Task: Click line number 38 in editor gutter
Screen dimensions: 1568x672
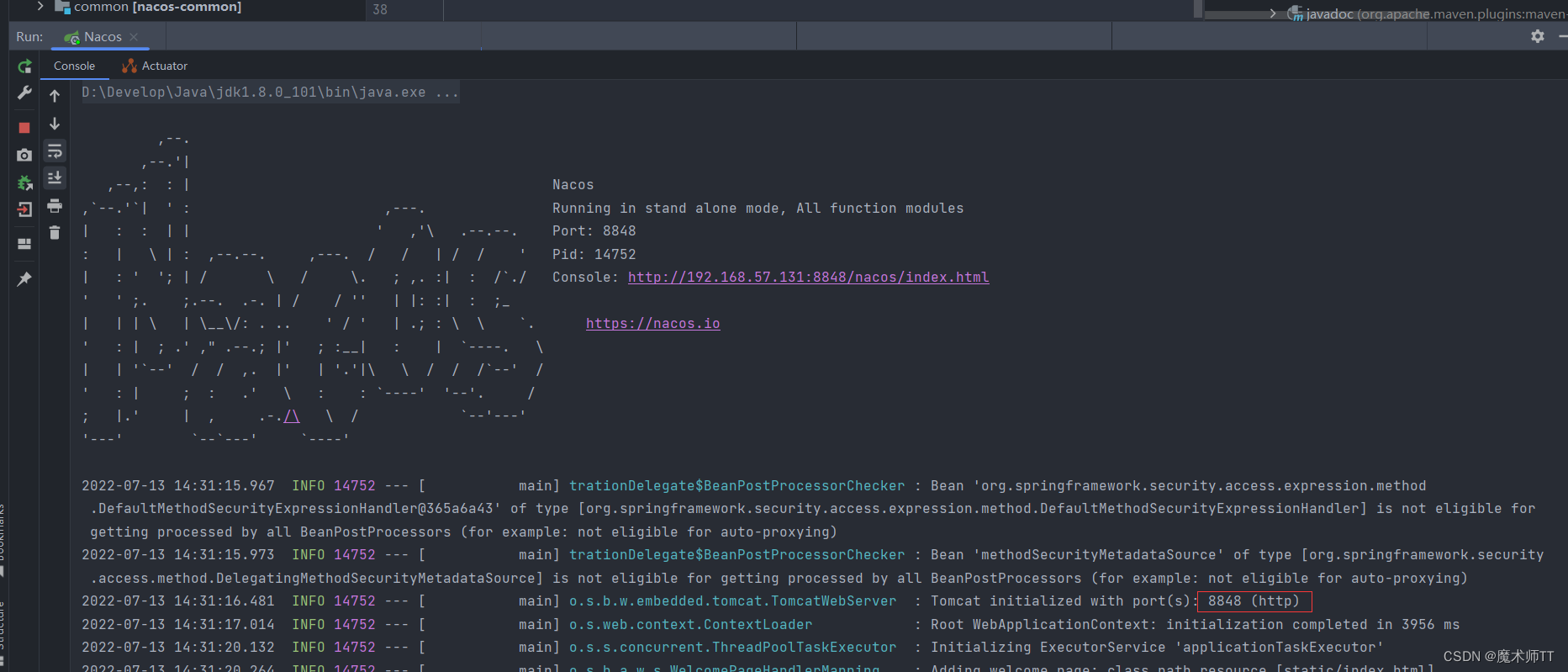Action: pyautogui.click(x=380, y=9)
